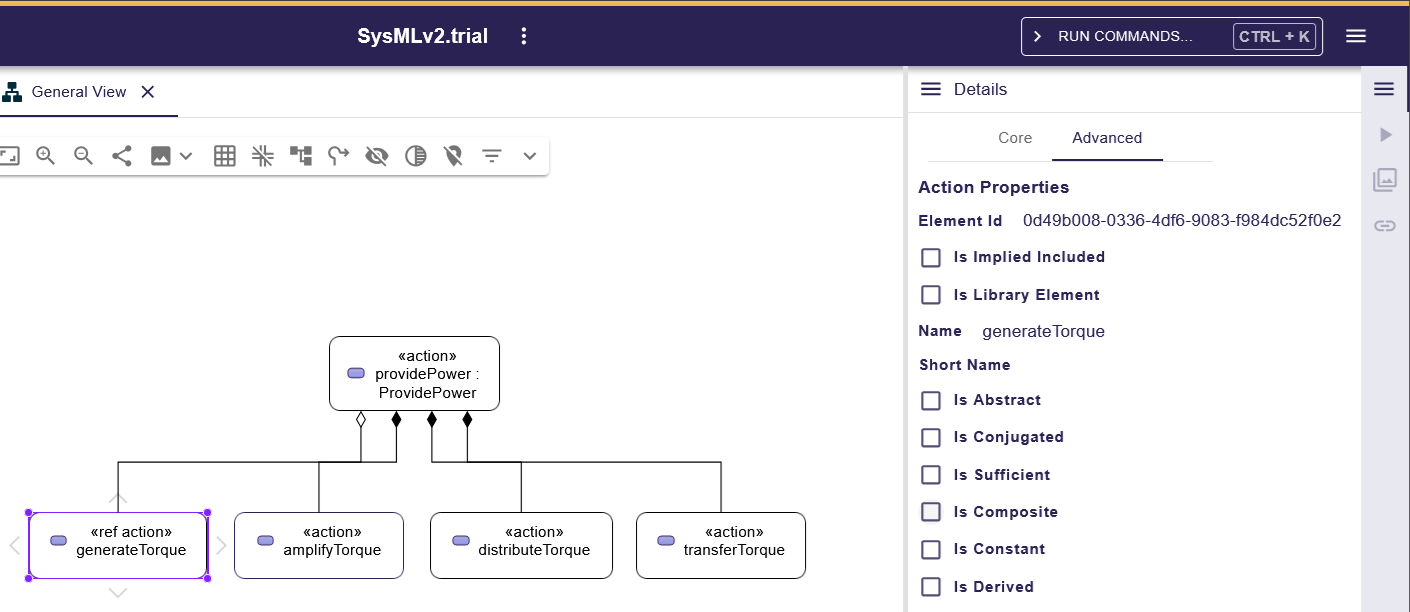
Task: Check the Is Composite checkbox
Action: point(931,512)
